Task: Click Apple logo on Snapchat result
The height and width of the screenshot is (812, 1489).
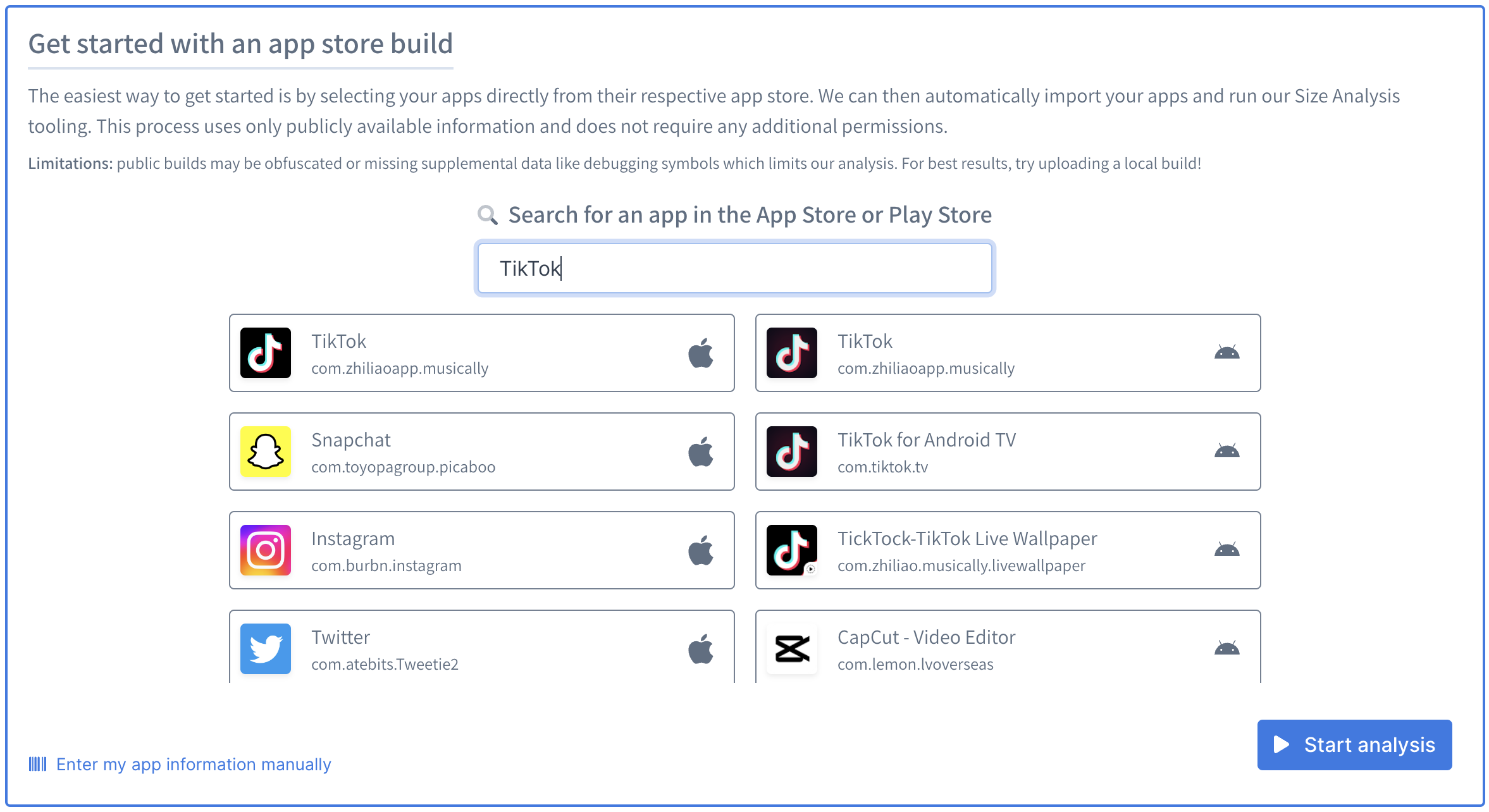Action: [x=701, y=452]
